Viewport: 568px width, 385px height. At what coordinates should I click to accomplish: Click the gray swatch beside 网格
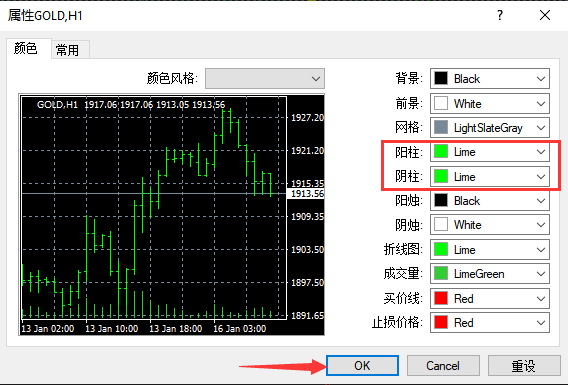[441, 127]
